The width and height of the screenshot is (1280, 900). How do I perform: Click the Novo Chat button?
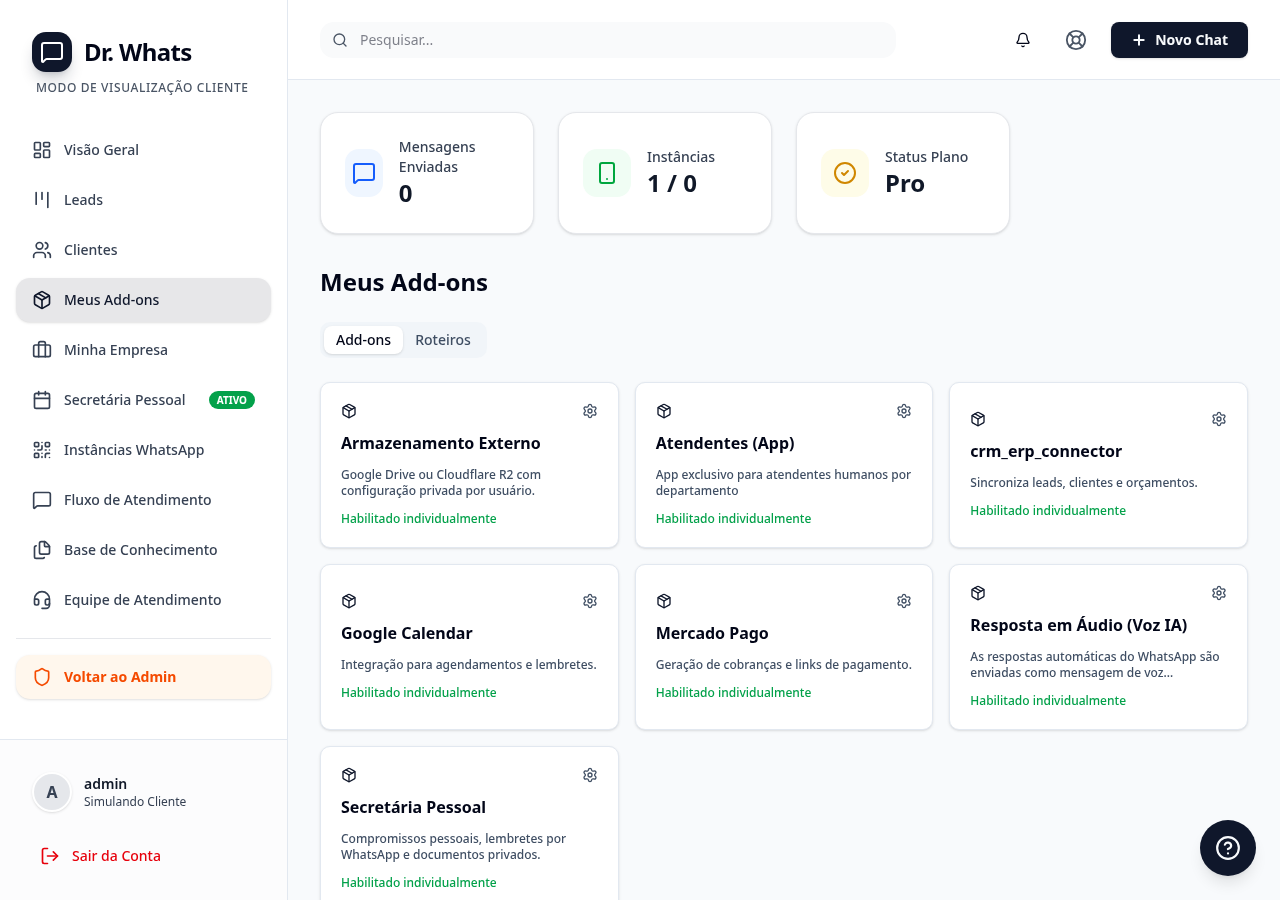[x=1179, y=40]
